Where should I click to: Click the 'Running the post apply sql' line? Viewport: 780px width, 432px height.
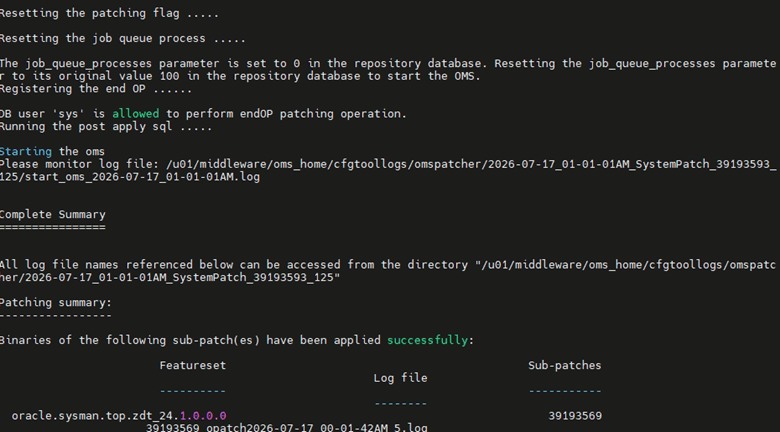coord(105,126)
